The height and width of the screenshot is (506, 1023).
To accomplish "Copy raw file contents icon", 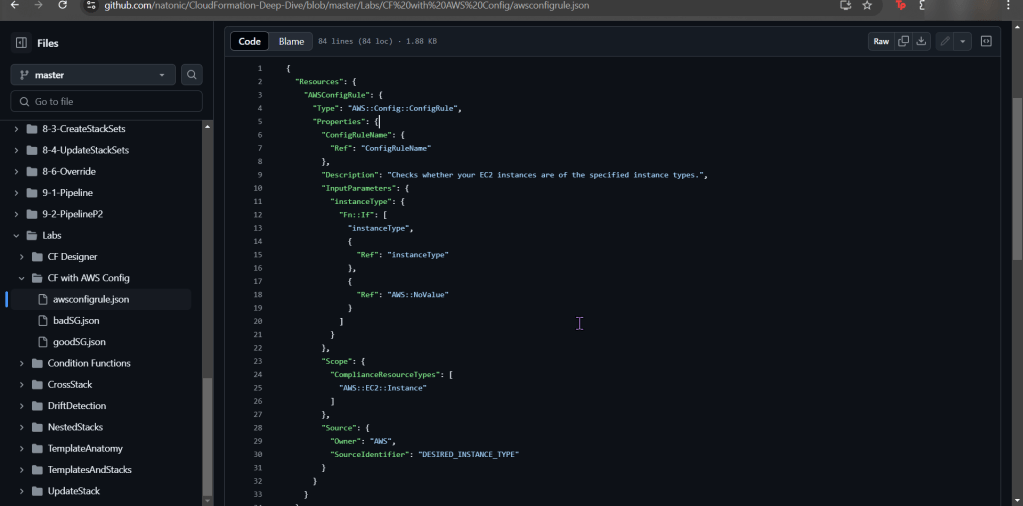I will click(x=904, y=42).
